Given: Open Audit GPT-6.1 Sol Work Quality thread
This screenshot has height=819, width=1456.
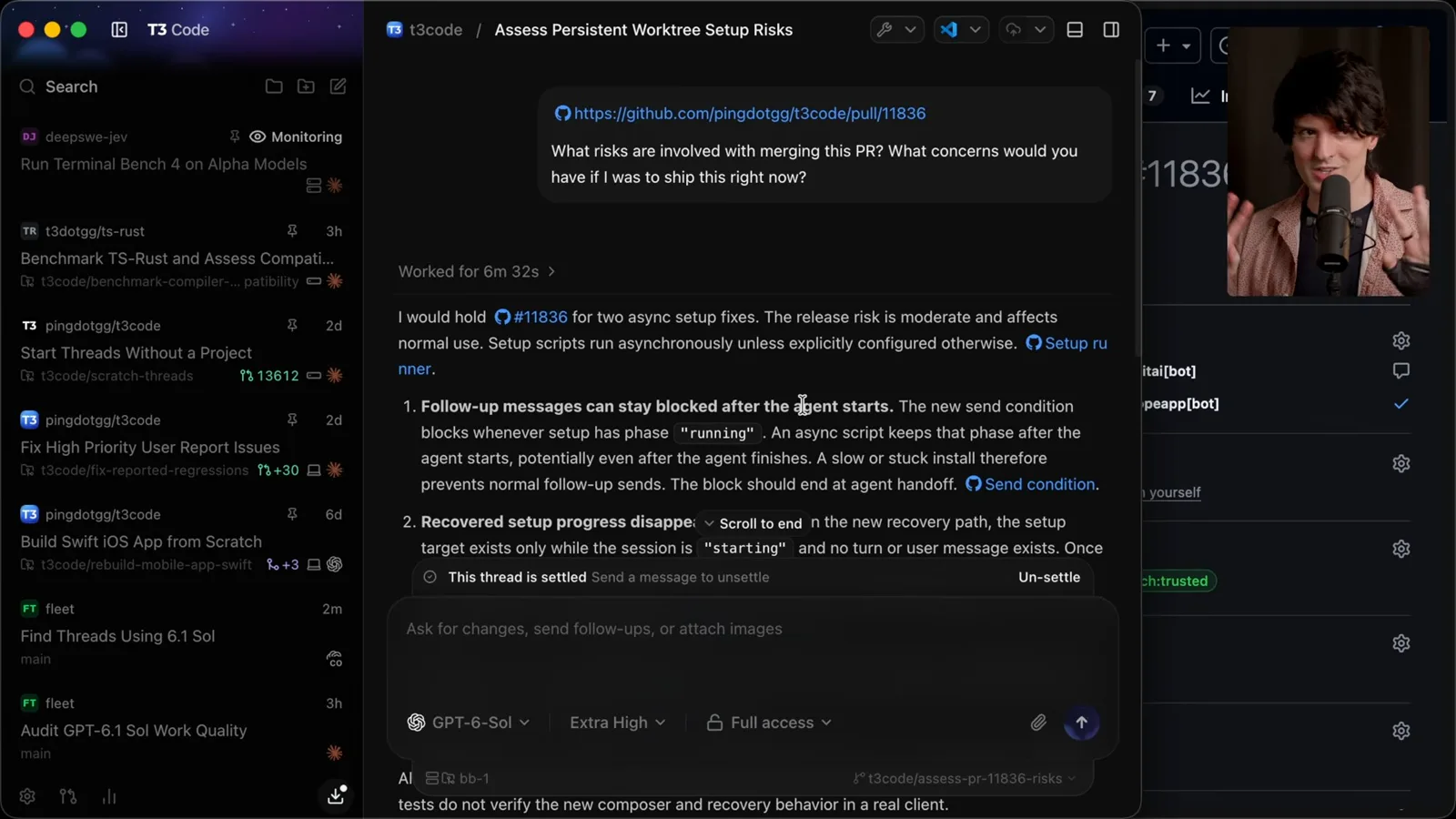Looking at the screenshot, I should coord(134,731).
